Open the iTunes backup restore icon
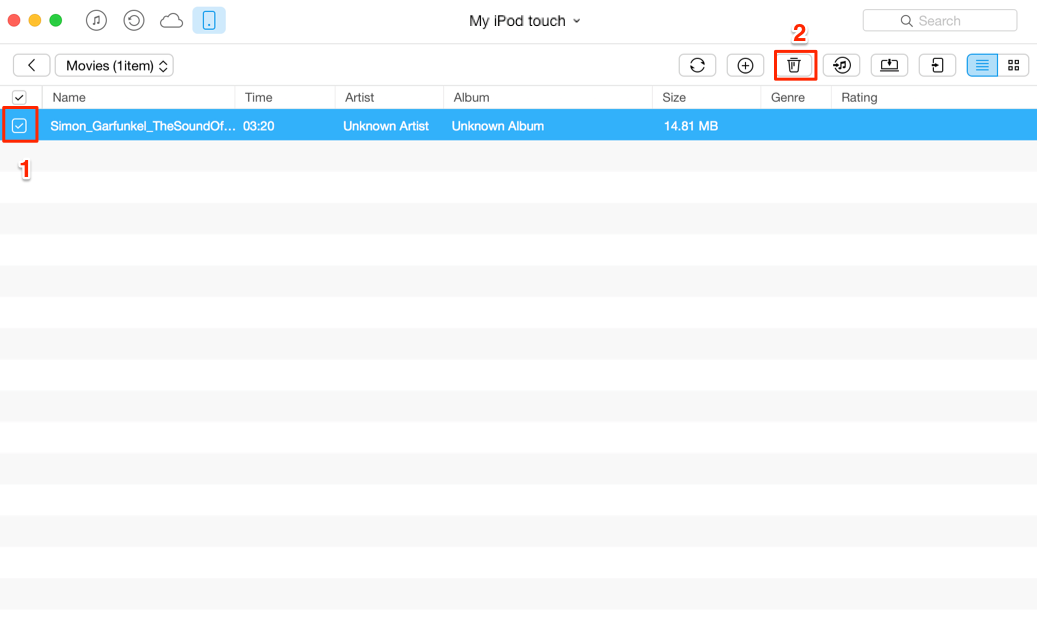Viewport: 1037px width, 636px height. (134, 20)
